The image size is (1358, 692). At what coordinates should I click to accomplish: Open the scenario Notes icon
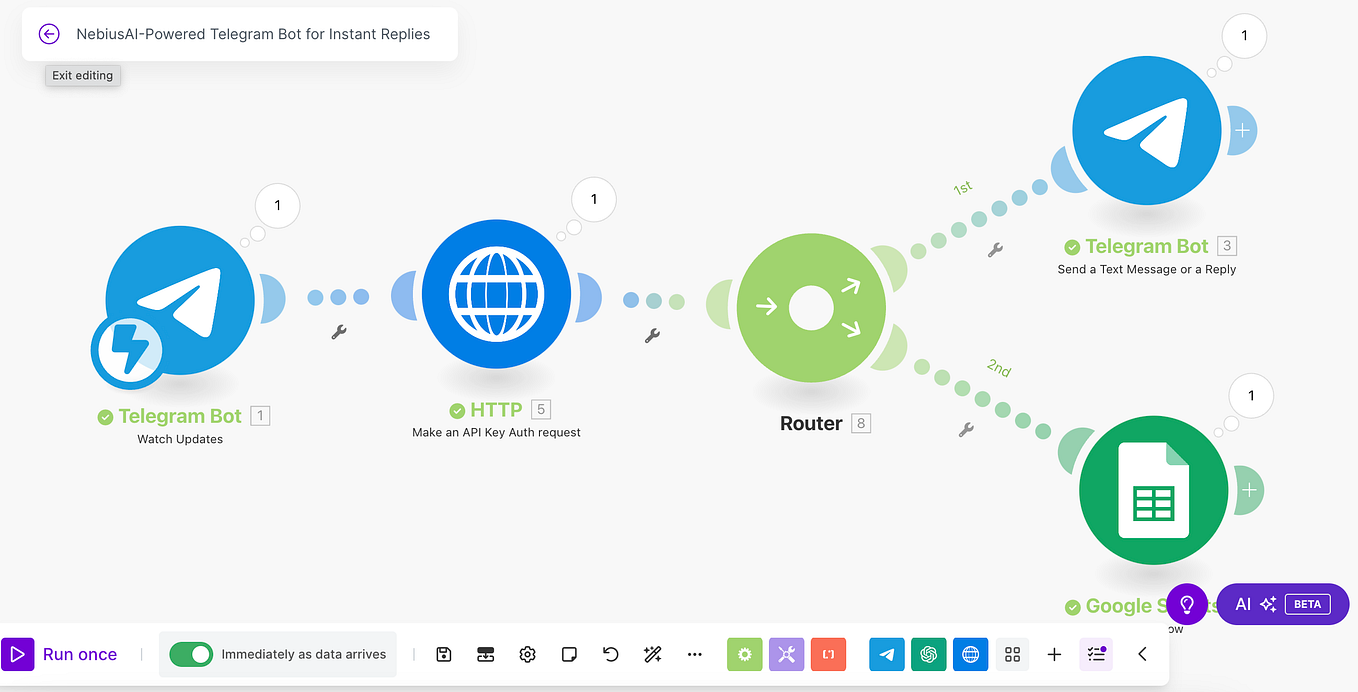point(569,654)
